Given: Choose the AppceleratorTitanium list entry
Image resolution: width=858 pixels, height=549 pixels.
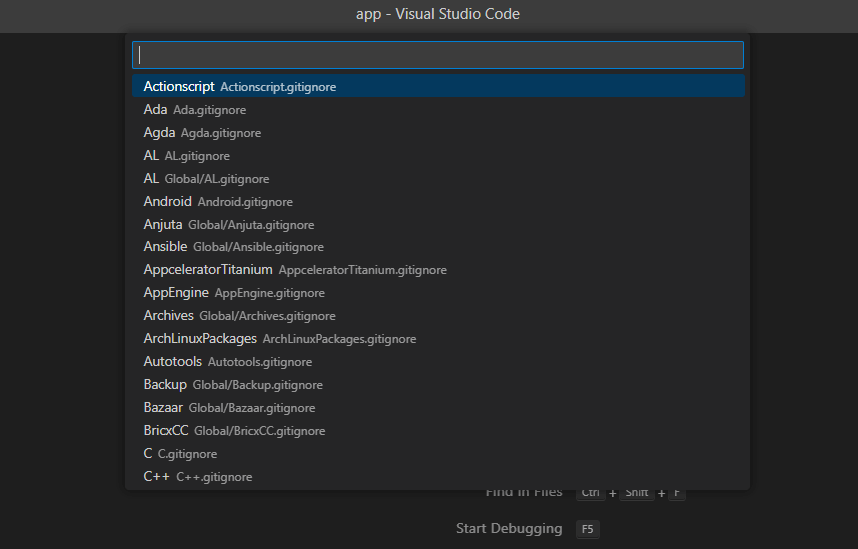Looking at the screenshot, I should coord(295,270).
